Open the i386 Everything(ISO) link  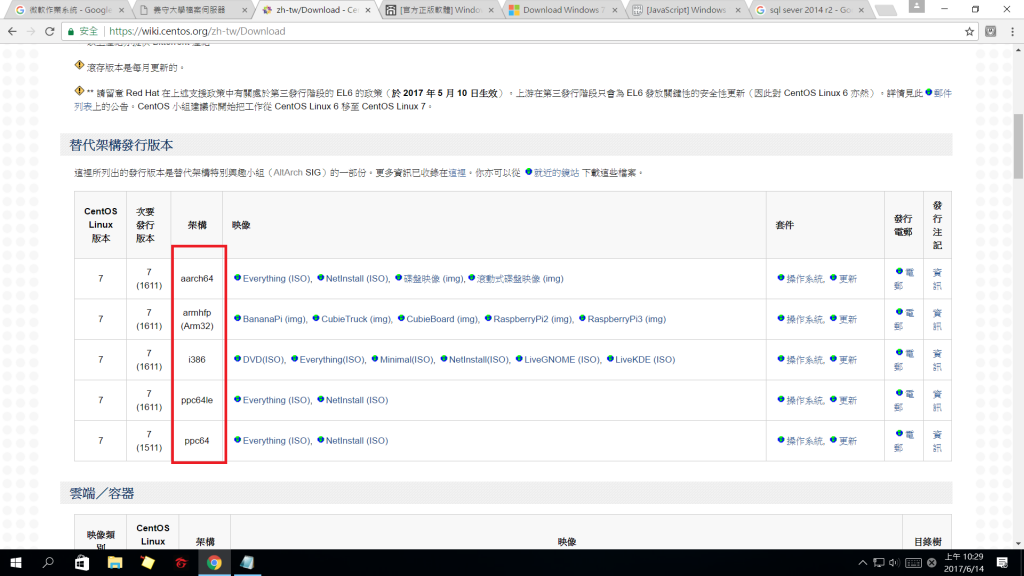[x=332, y=359]
